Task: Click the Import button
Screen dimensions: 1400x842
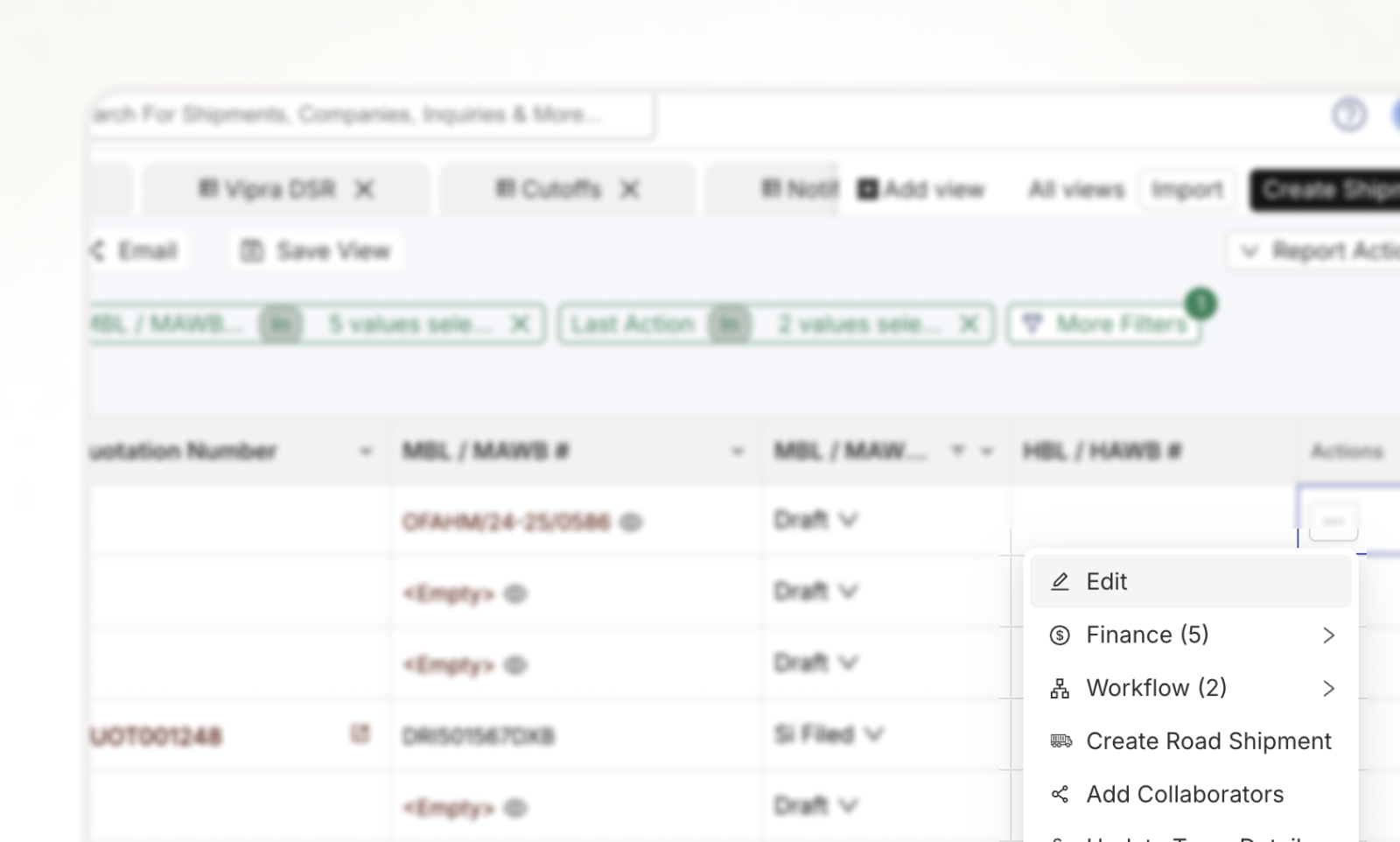Action: tap(1187, 189)
